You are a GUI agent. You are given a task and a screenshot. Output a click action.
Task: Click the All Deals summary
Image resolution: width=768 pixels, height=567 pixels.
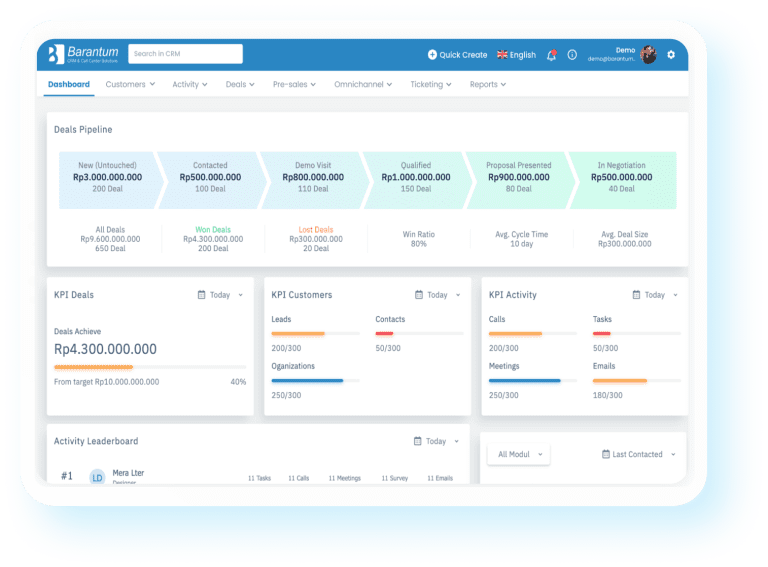pyautogui.click(x=110, y=239)
